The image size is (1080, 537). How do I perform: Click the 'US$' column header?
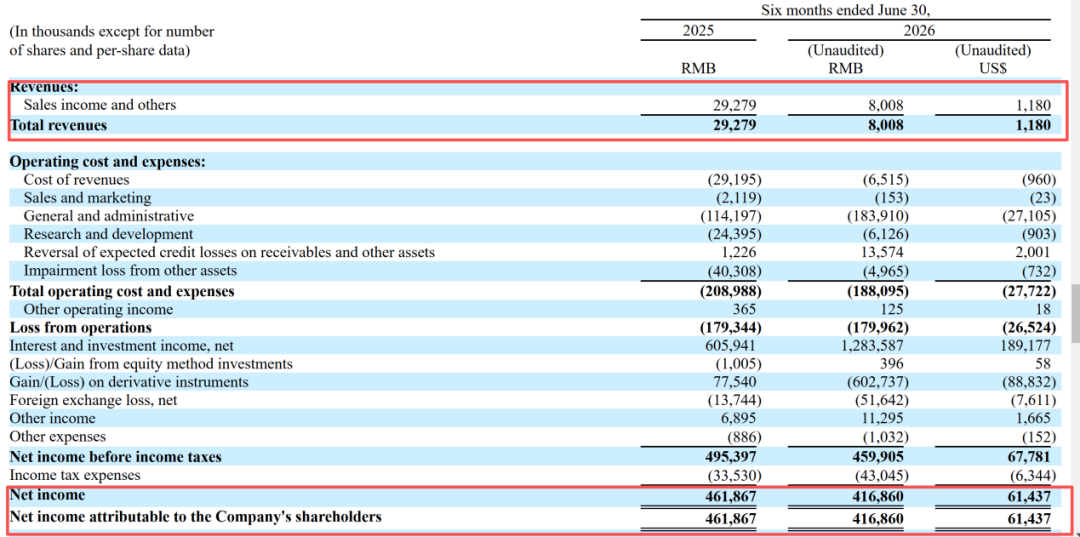pyautogui.click(x=993, y=68)
